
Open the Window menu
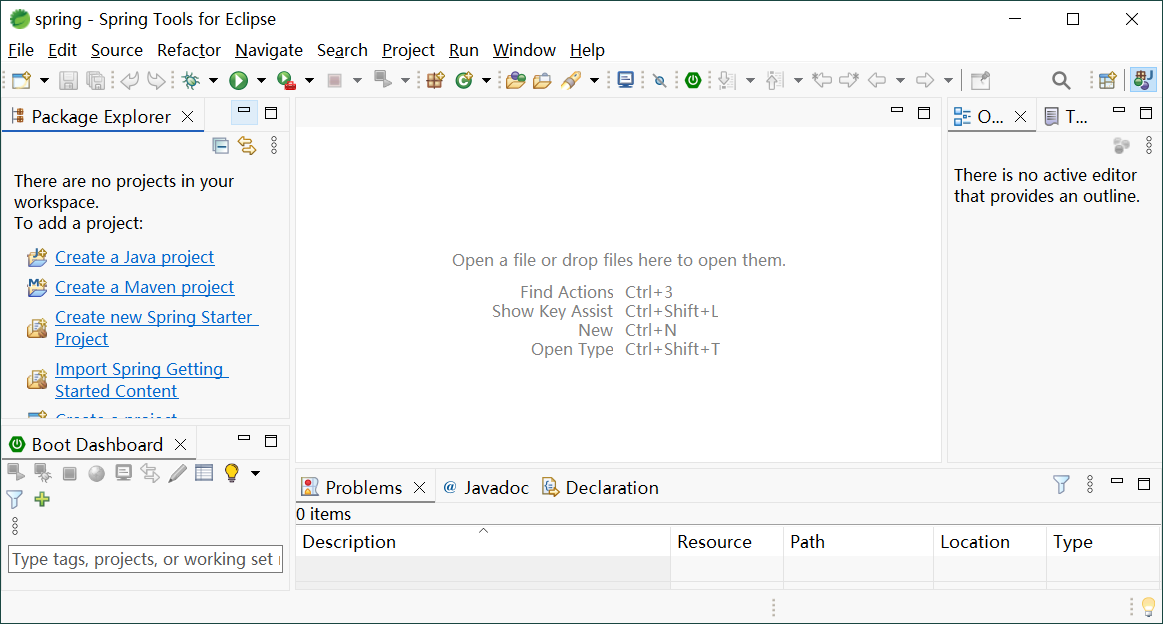click(524, 50)
